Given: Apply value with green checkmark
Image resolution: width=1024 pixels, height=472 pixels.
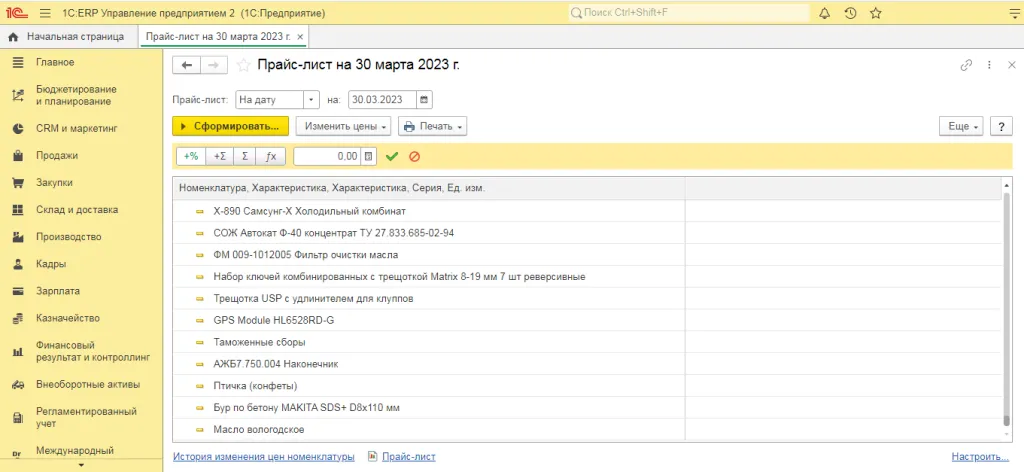Looking at the screenshot, I should pos(392,156).
